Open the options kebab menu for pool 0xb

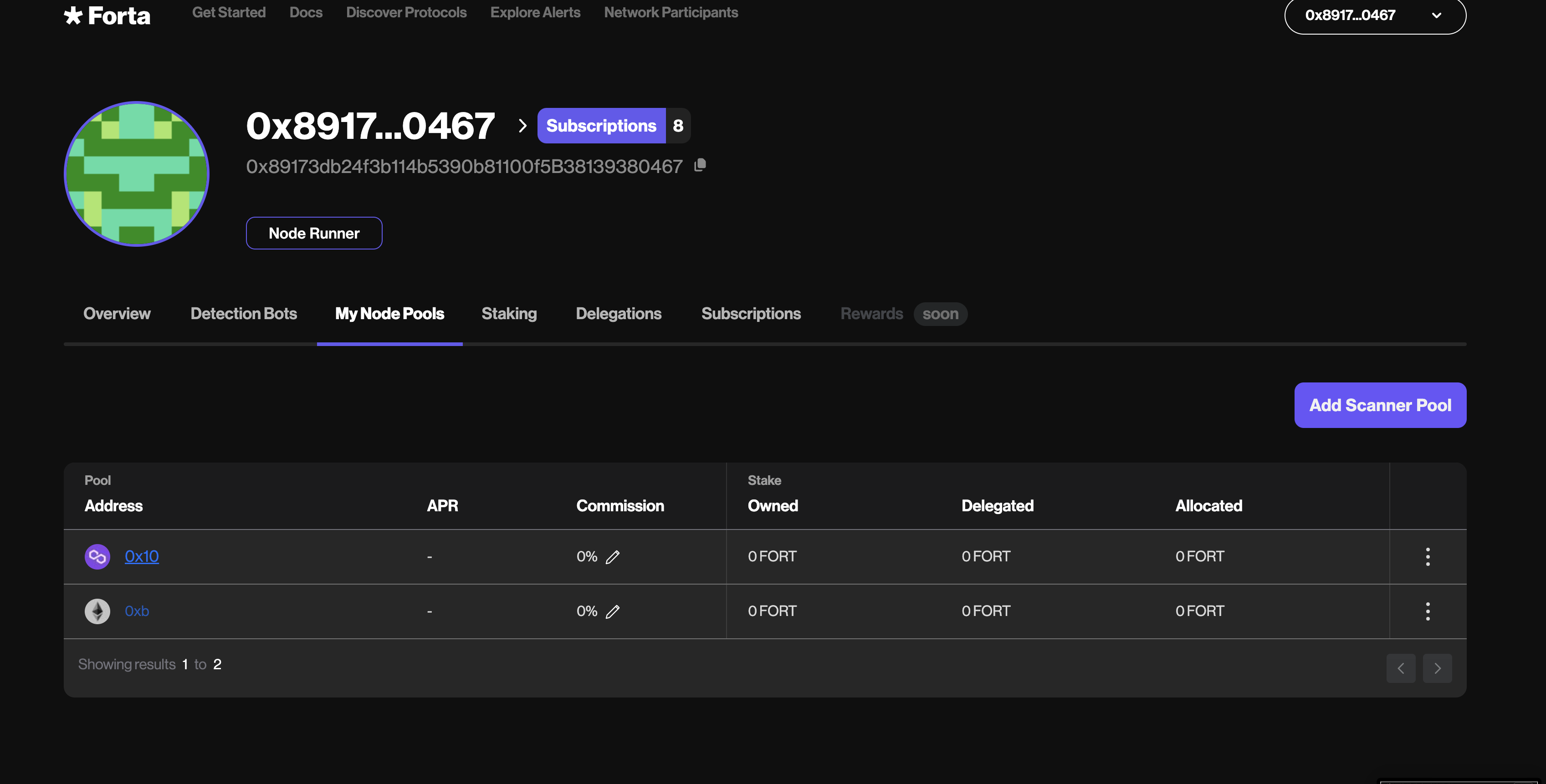coord(1428,611)
